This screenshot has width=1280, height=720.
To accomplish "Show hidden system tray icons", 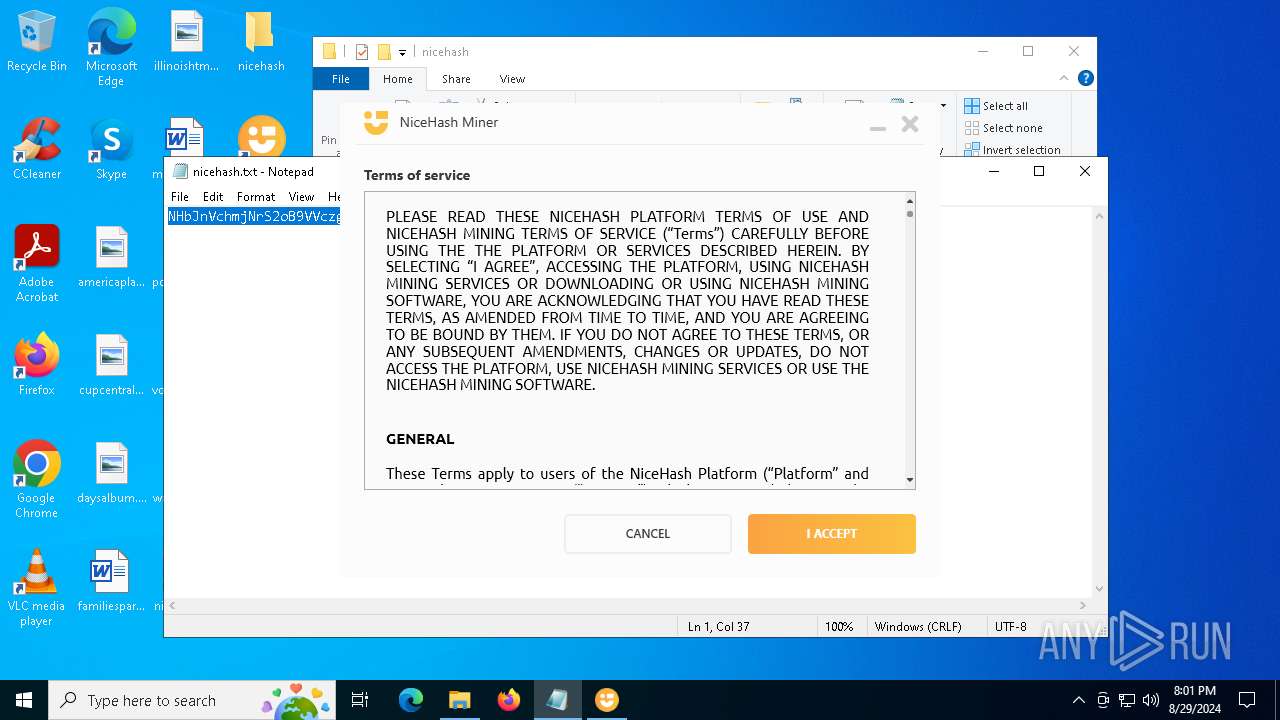I will click(x=1078, y=700).
